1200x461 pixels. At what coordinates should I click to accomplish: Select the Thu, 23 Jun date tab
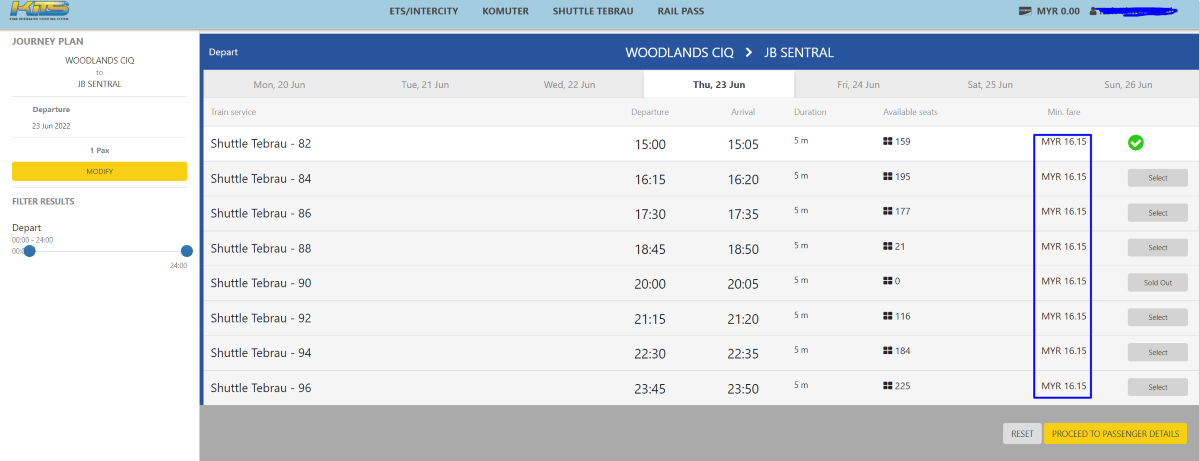719,85
